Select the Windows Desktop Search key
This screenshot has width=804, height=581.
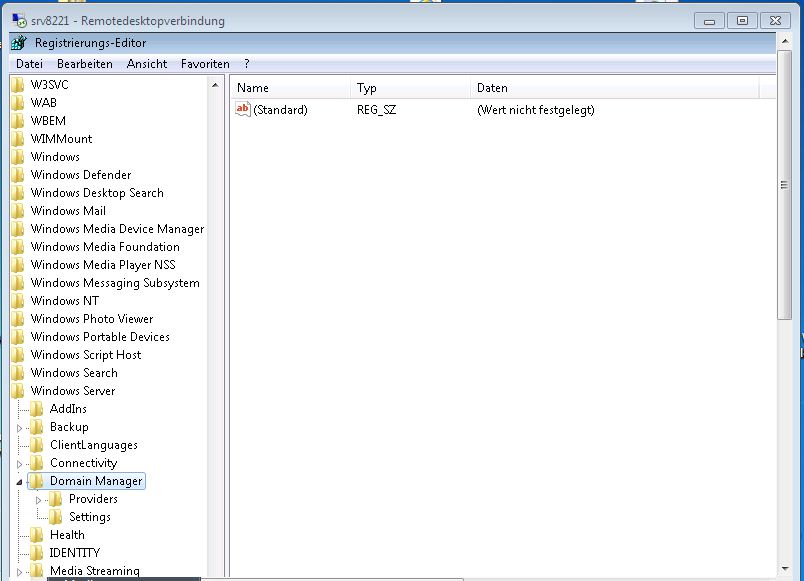point(97,193)
